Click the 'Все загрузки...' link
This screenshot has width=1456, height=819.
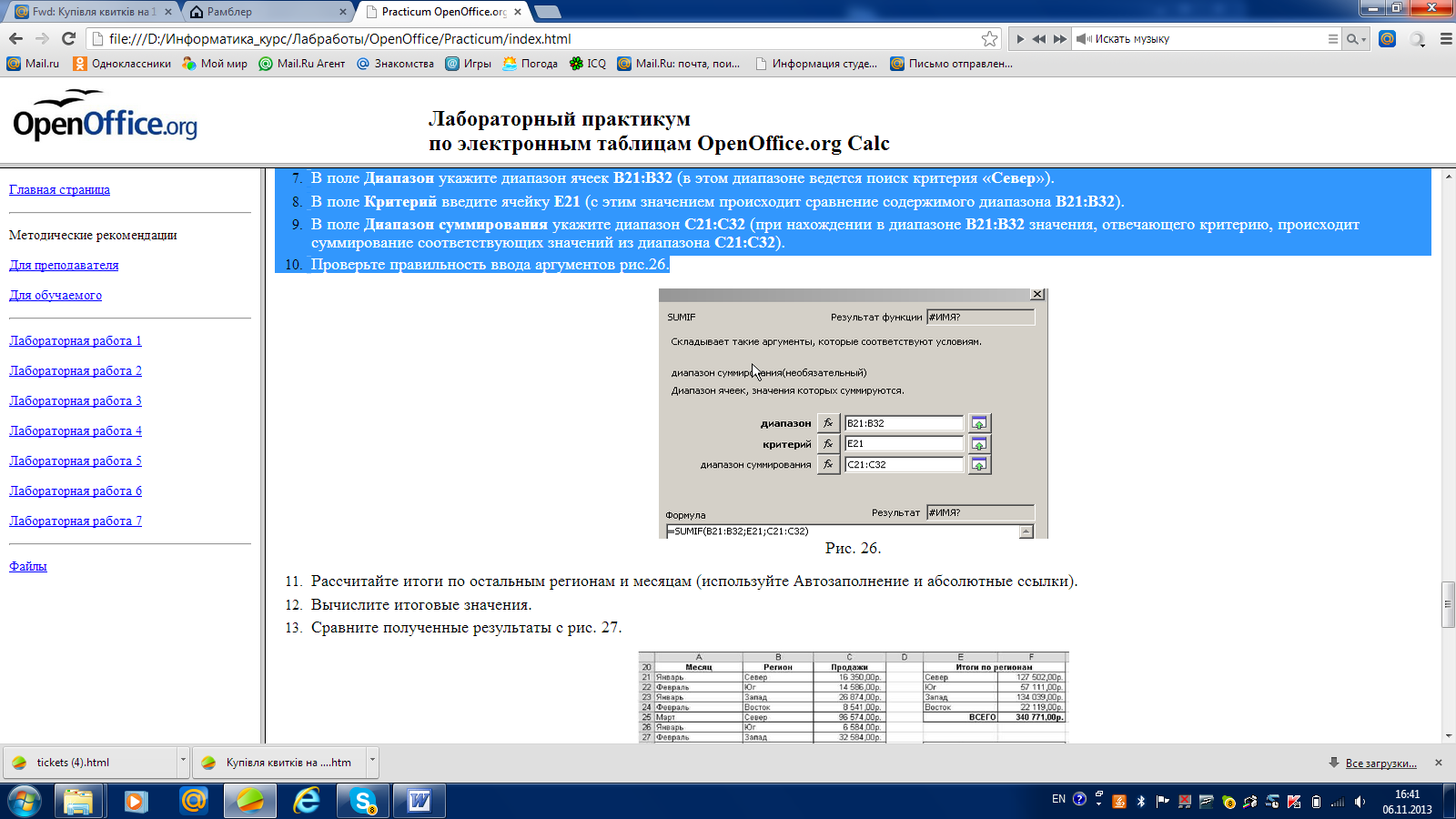1380,763
